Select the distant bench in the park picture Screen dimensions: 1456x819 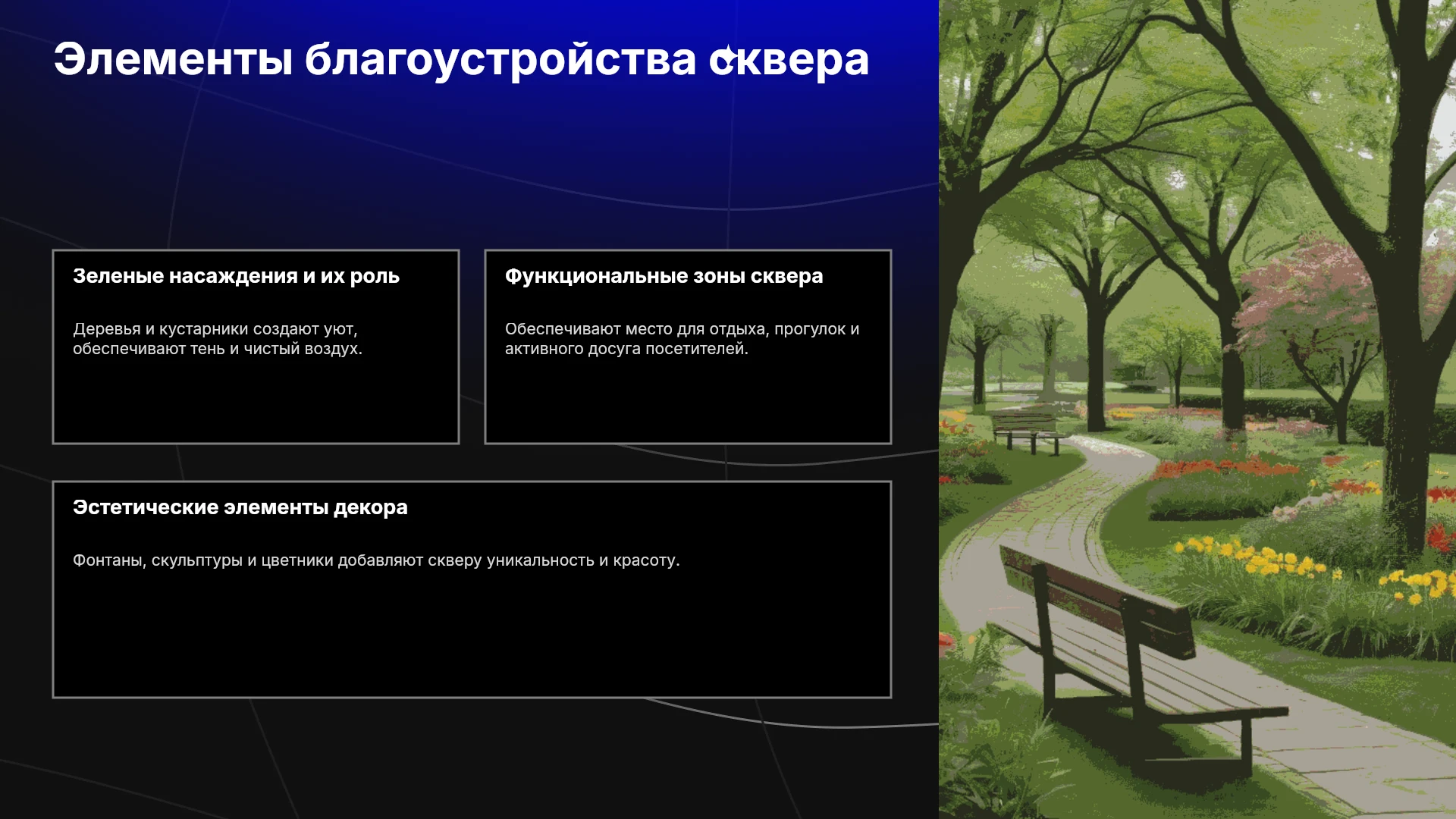[1028, 429]
